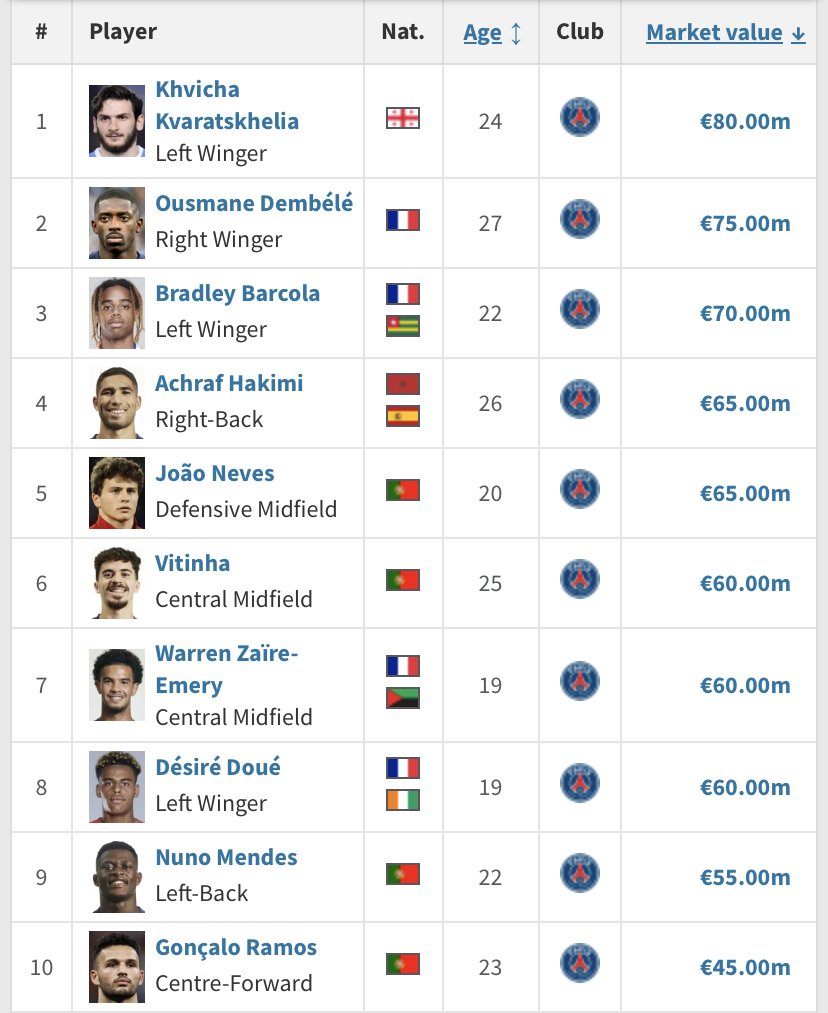This screenshot has width=828, height=1013.
Task: Click Gonçalo Ramos's portrait thumbnail
Action: 117,966
